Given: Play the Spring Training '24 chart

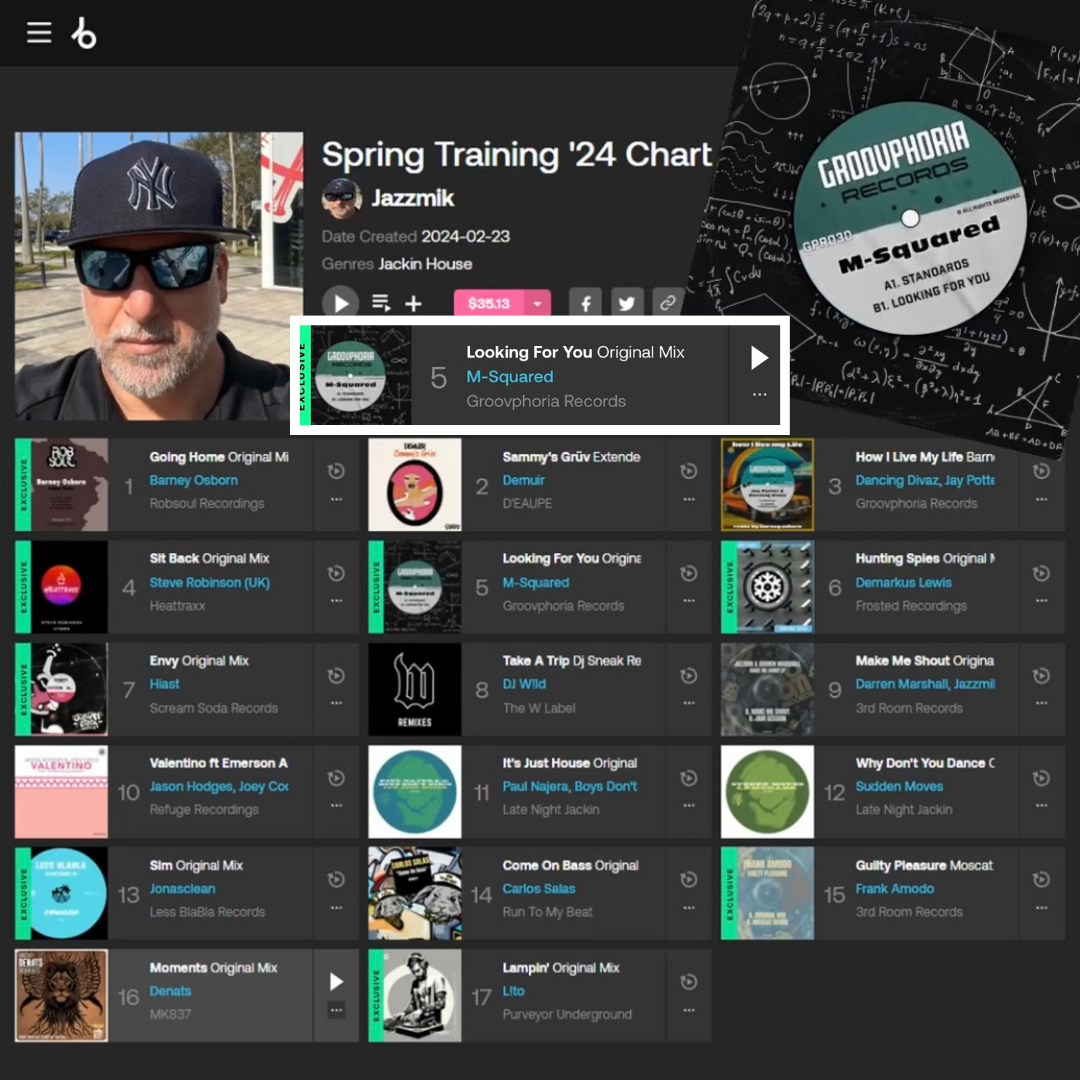Looking at the screenshot, I should (x=340, y=303).
